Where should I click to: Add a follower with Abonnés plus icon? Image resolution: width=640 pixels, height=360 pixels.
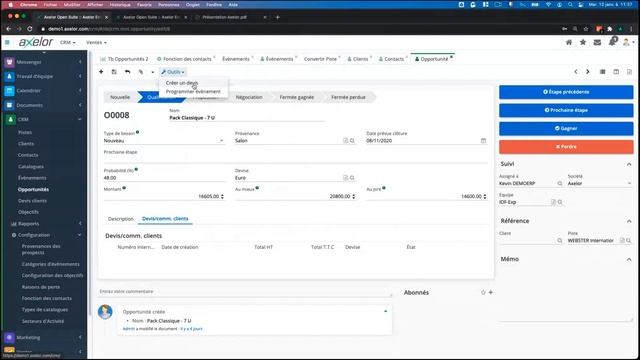point(491,292)
